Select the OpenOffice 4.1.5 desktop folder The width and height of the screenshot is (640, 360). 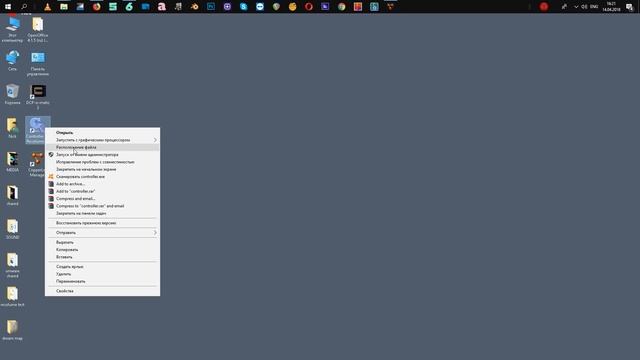(38, 29)
